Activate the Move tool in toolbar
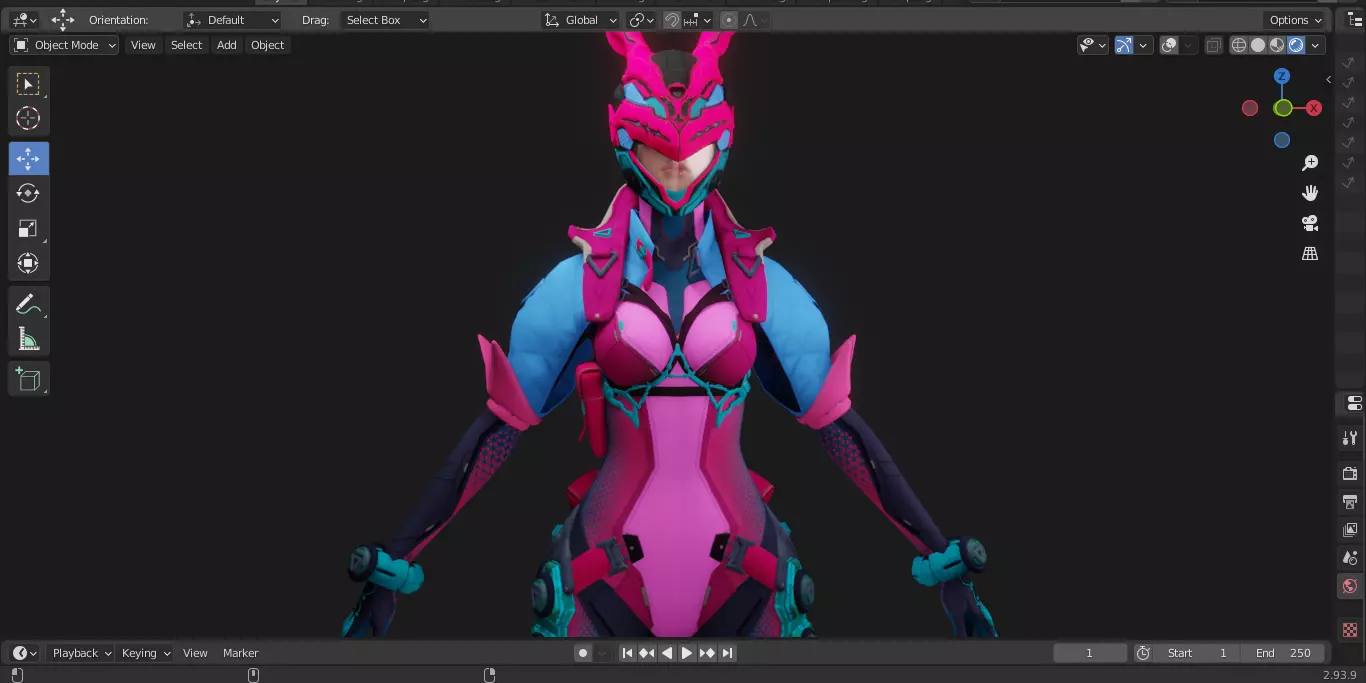The height and width of the screenshot is (683, 1366). [28, 158]
